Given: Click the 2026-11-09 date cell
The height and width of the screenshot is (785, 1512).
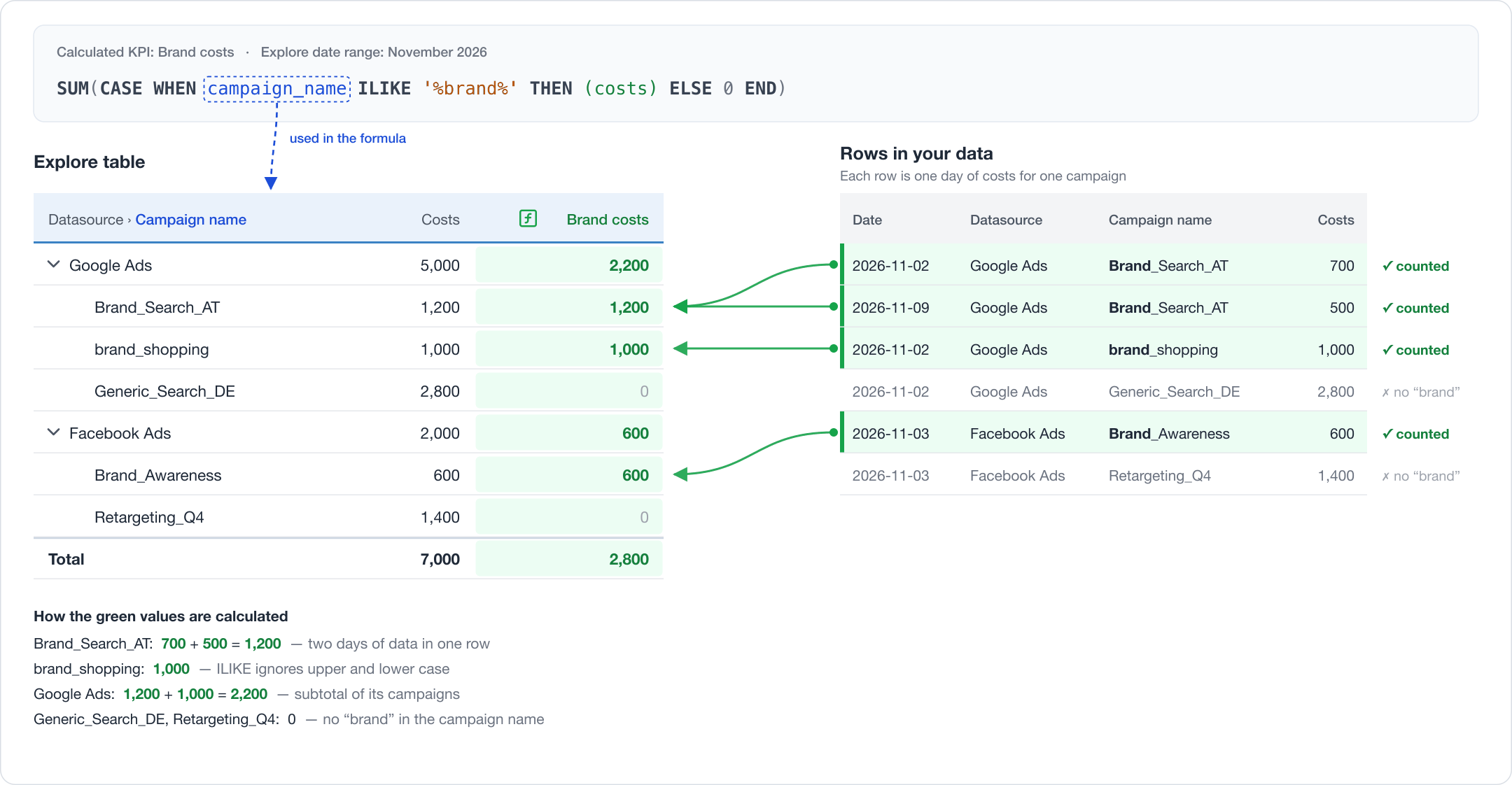Looking at the screenshot, I should pyautogui.click(x=890, y=308).
